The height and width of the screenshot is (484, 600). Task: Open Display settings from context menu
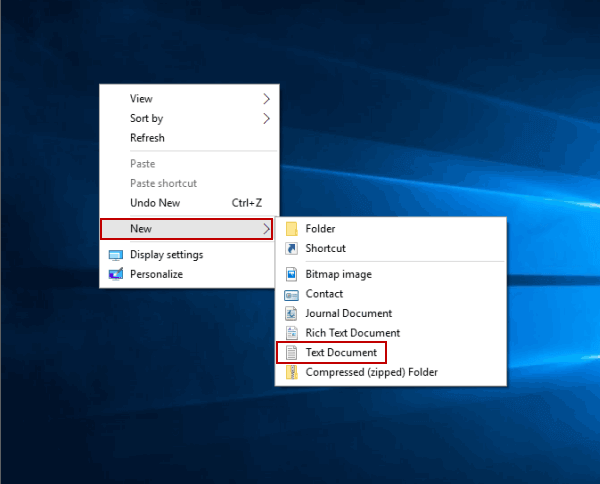(x=189, y=255)
